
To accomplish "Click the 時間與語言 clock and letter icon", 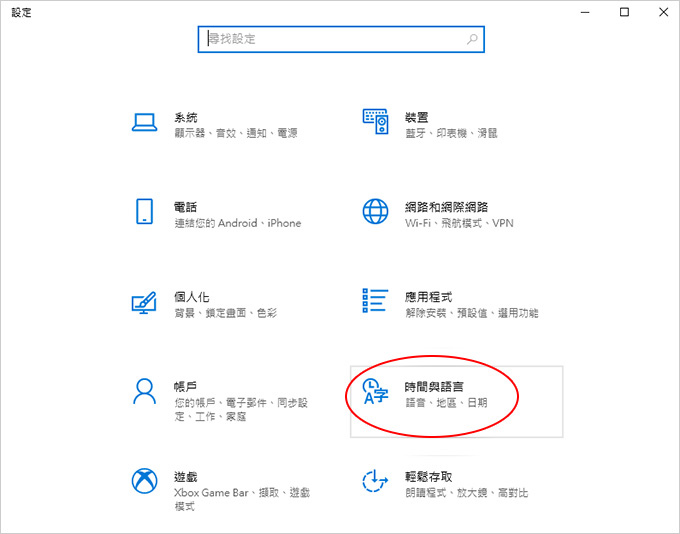I will pyautogui.click(x=375, y=391).
